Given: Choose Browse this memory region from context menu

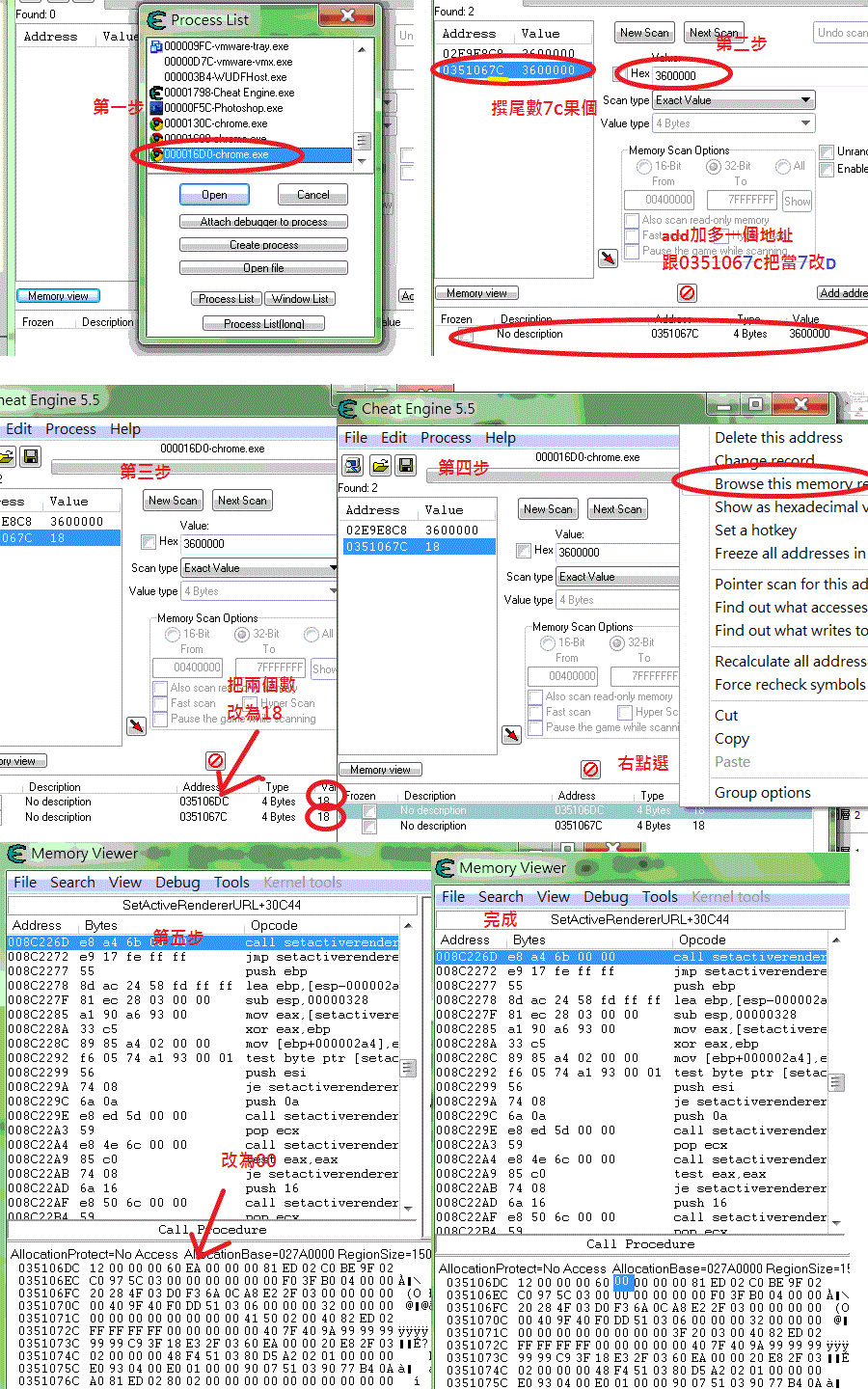Looking at the screenshot, I should (x=790, y=483).
